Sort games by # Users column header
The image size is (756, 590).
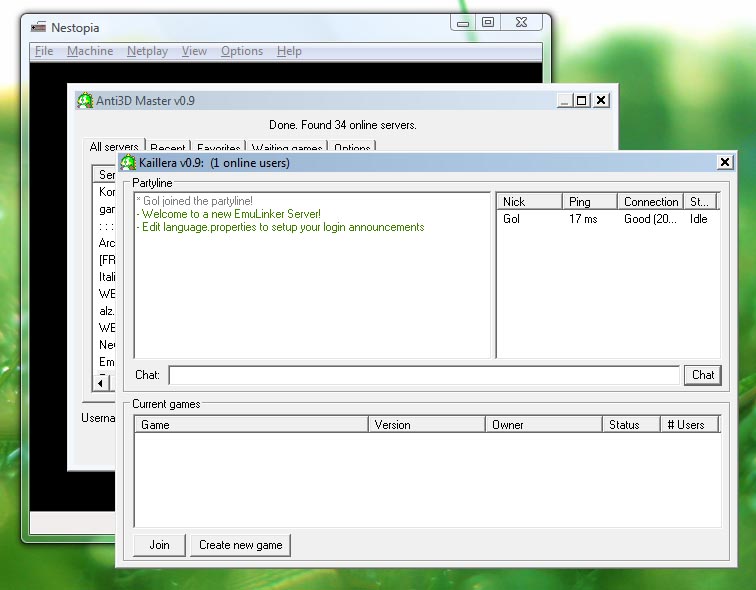click(689, 425)
